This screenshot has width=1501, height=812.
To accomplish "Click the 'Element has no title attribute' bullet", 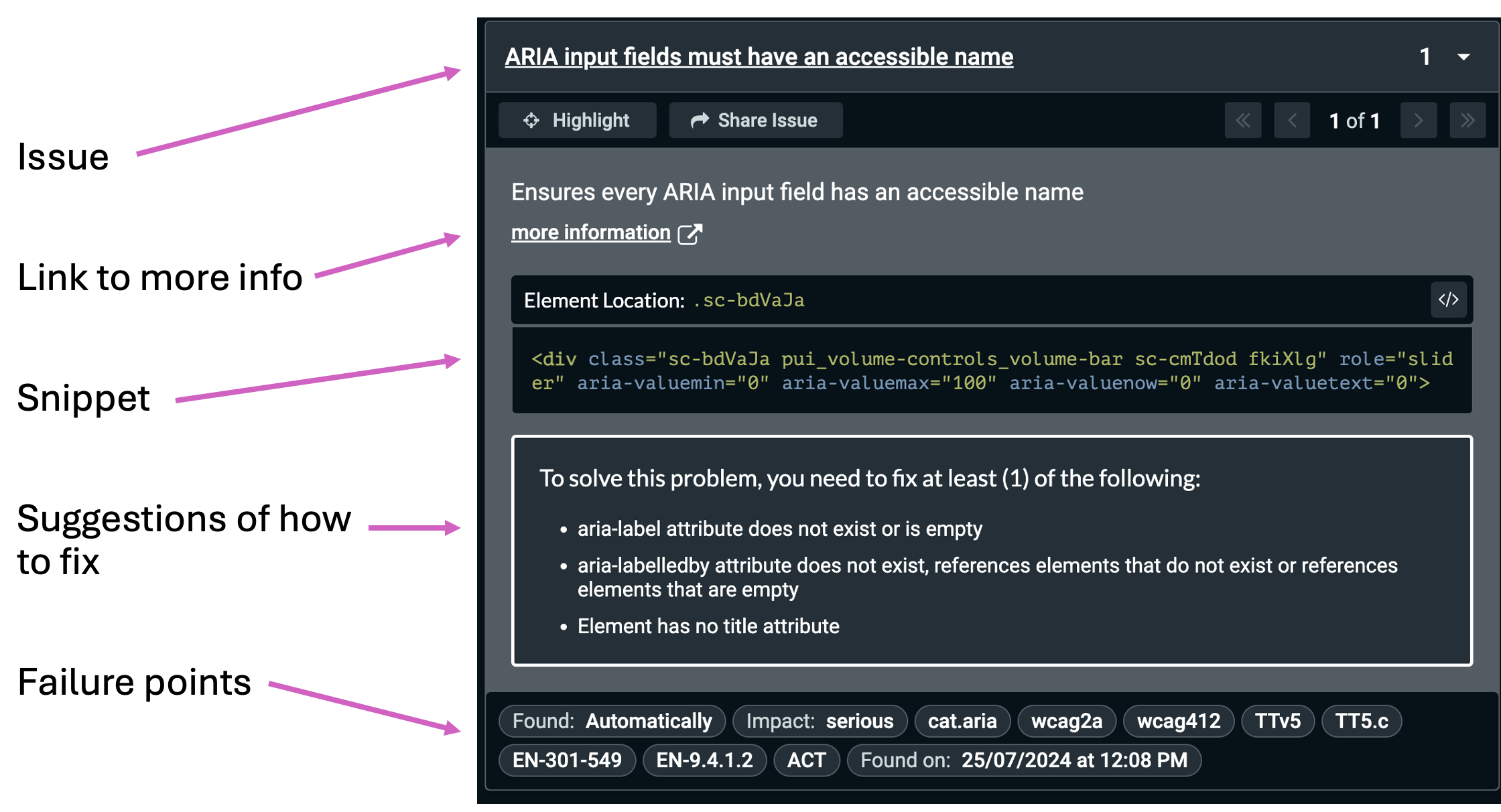I will click(708, 626).
